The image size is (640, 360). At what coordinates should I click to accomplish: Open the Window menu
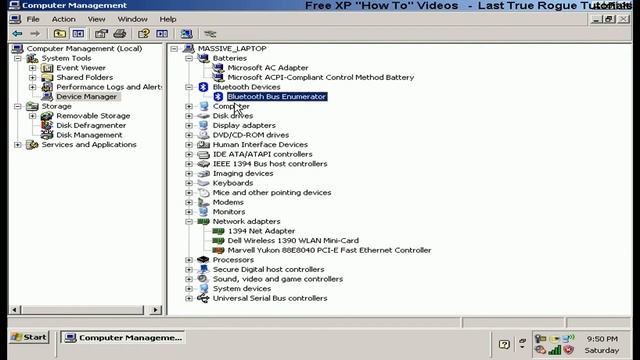[x=133, y=19]
